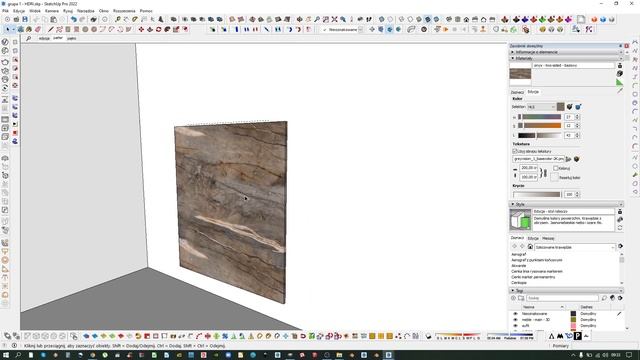Open the tag dropdown in the toolbar
The height and width of the screenshot is (360, 640).
point(342,29)
